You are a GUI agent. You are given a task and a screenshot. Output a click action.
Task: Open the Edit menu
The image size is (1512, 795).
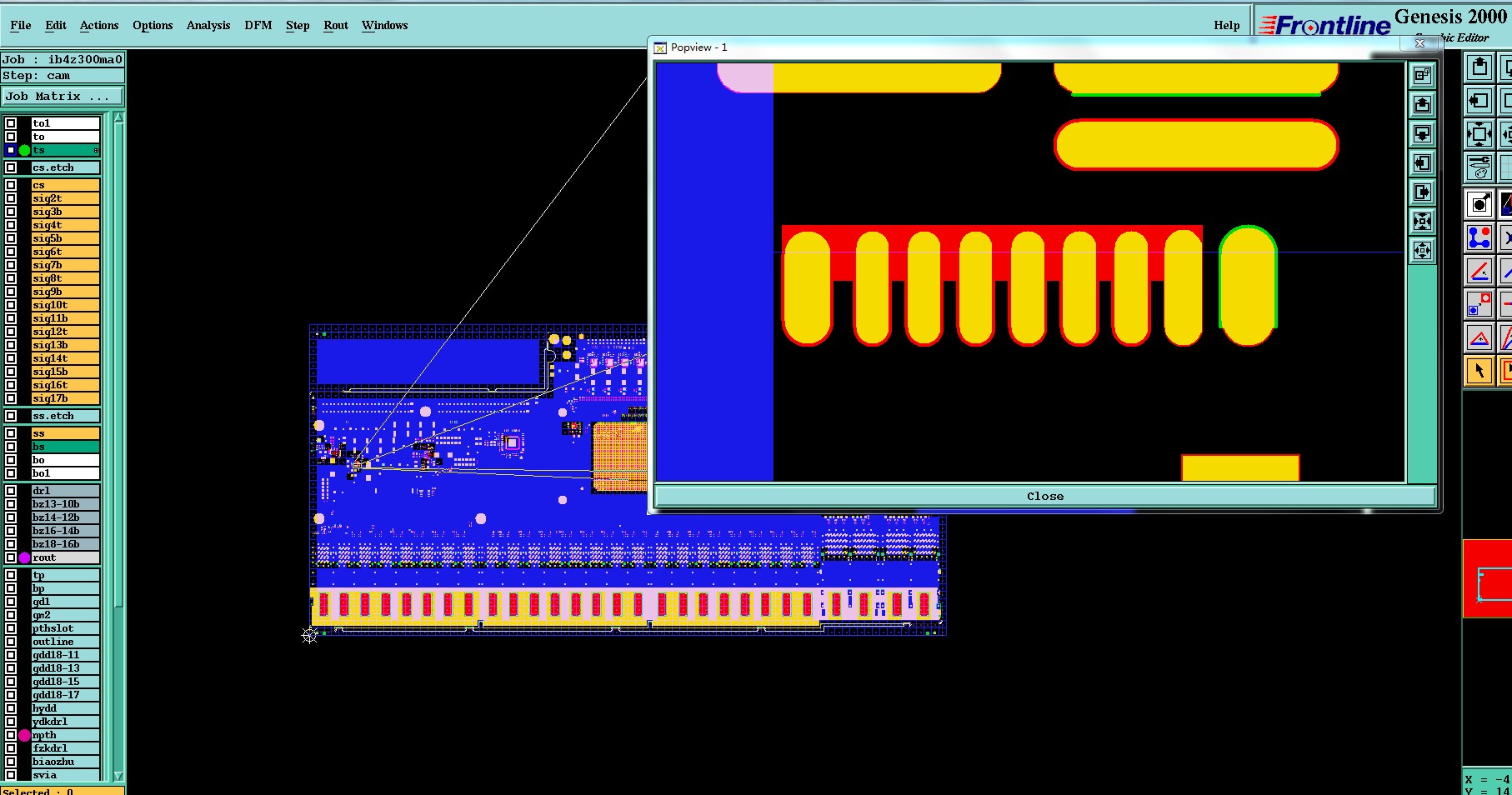[x=56, y=25]
